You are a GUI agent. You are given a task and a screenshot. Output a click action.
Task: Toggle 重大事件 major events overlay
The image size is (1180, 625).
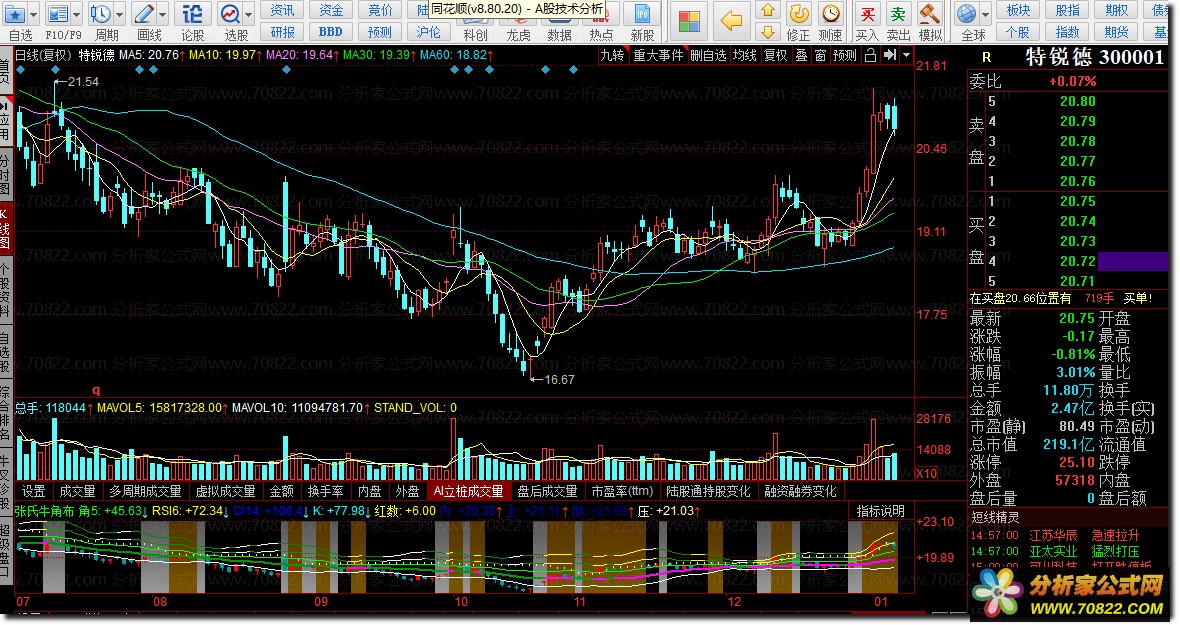[x=658, y=55]
